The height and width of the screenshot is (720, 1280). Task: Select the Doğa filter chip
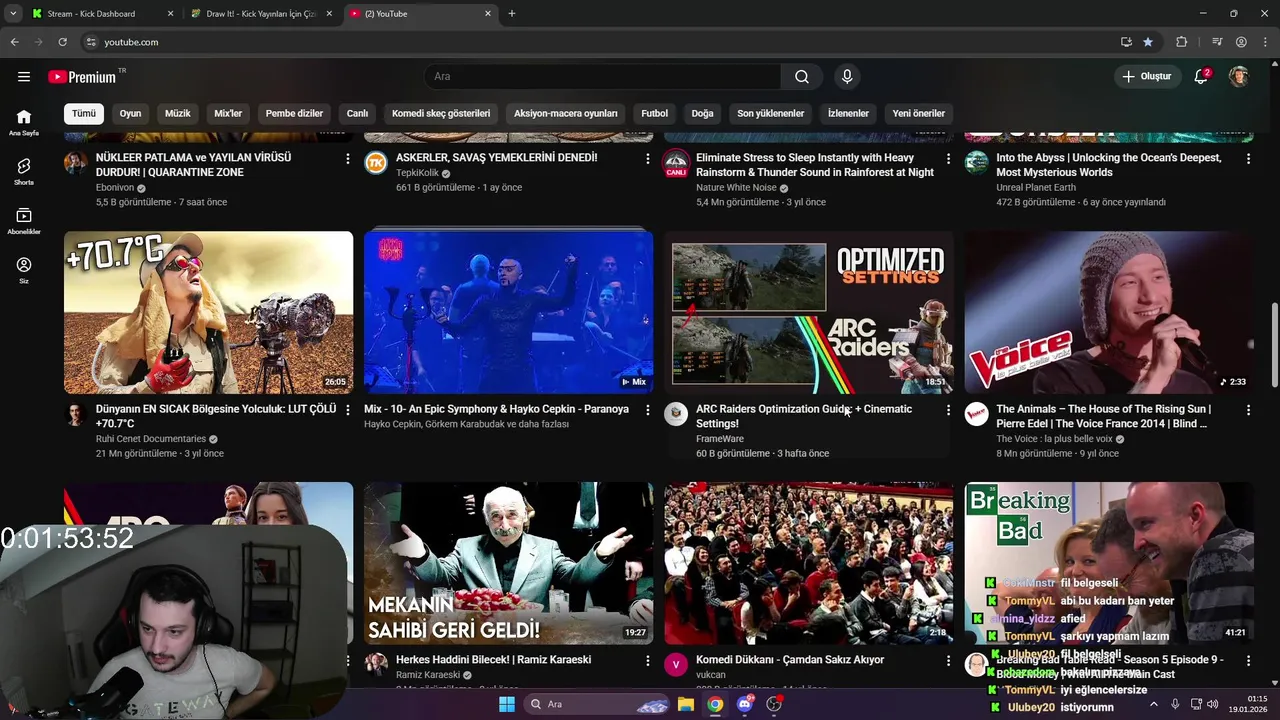pyautogui.click(x=703, y=114)
